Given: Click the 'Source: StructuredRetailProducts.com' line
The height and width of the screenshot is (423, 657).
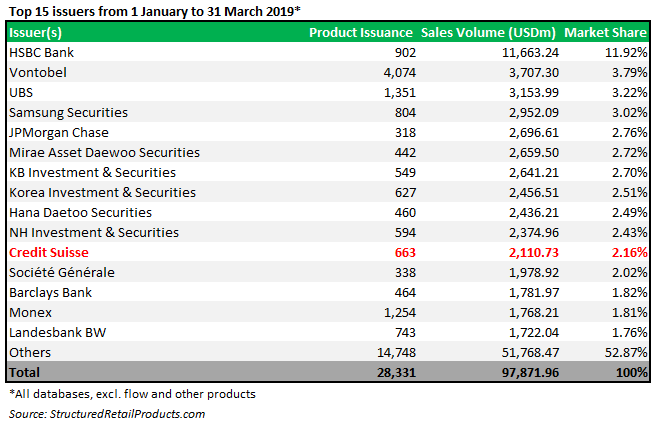Looking at the screenshot, I should 107,414.
